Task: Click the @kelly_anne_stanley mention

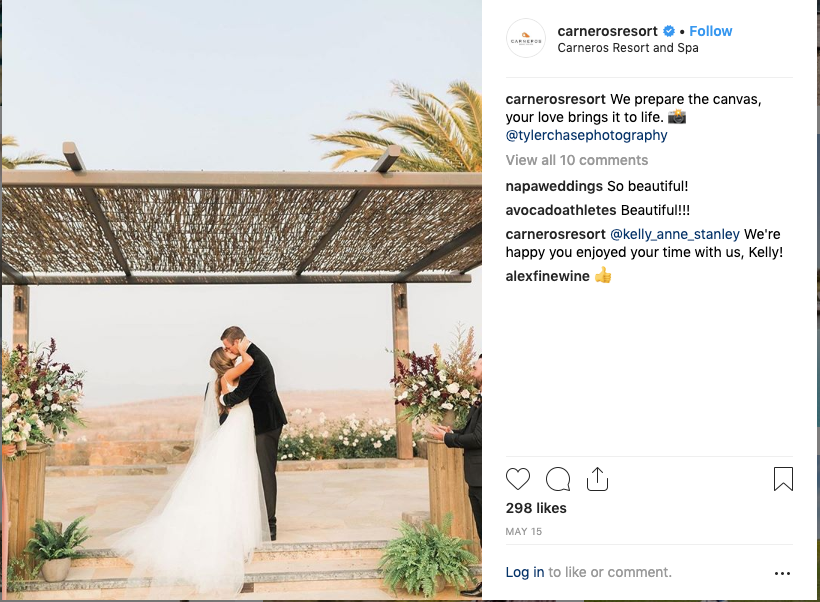Action: (x=675, y=234)
